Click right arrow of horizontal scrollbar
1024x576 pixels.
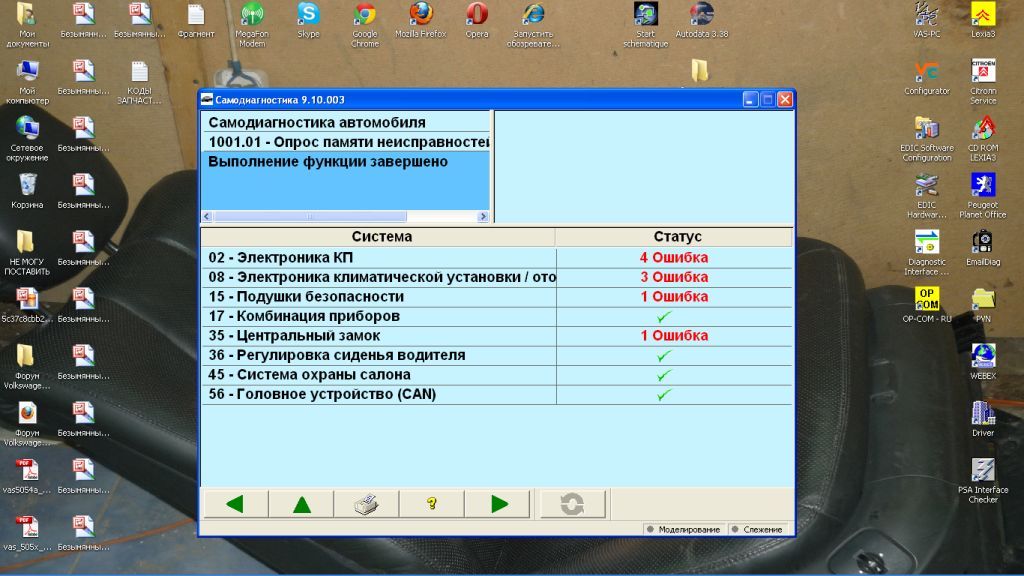[x=483, y=216]
